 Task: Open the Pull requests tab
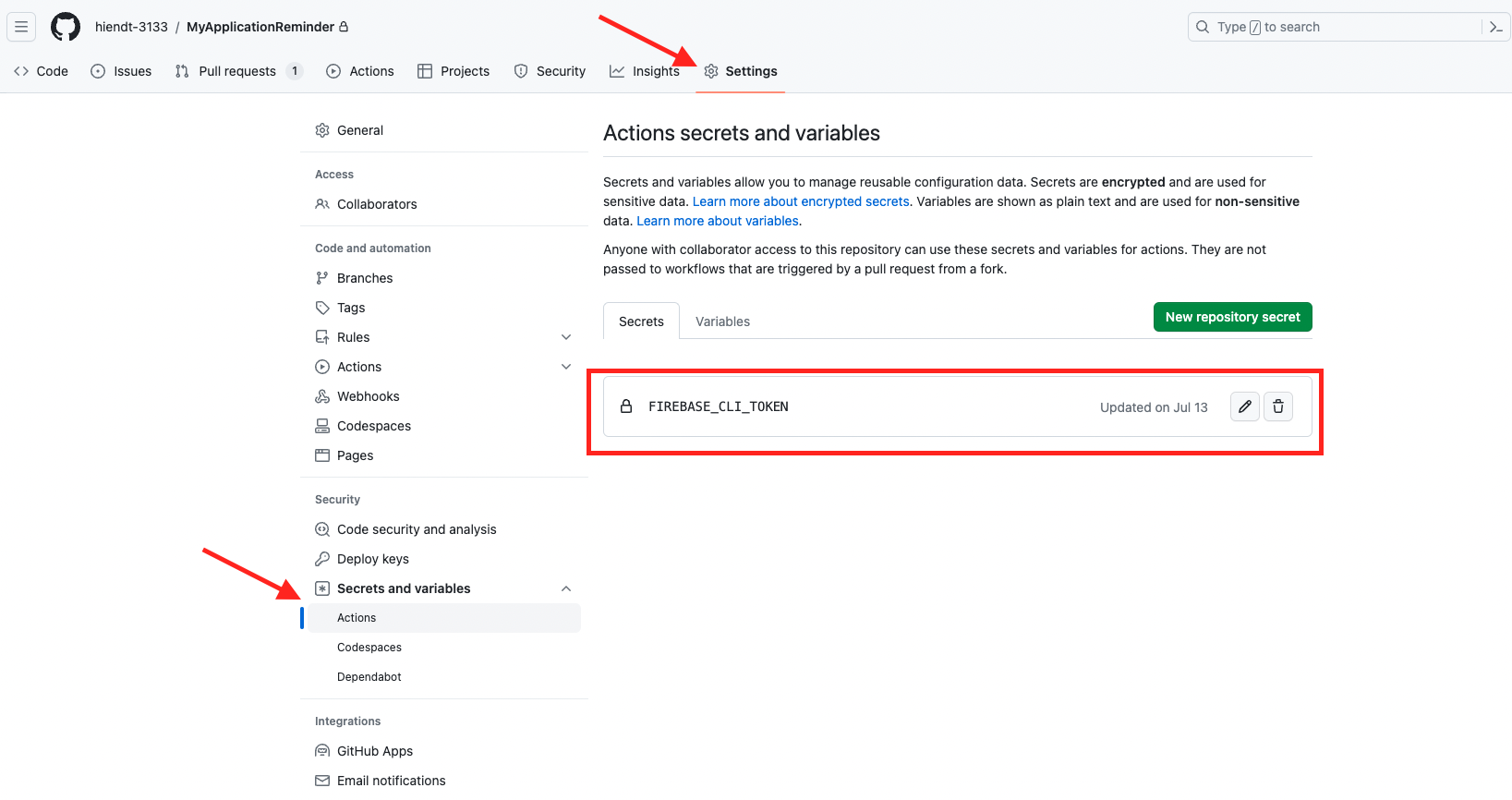pos(236,71)
